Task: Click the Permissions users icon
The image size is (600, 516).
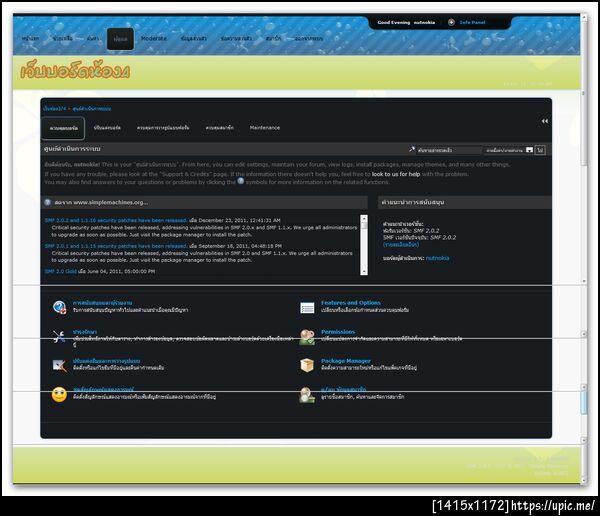Action: click(307, 337)
